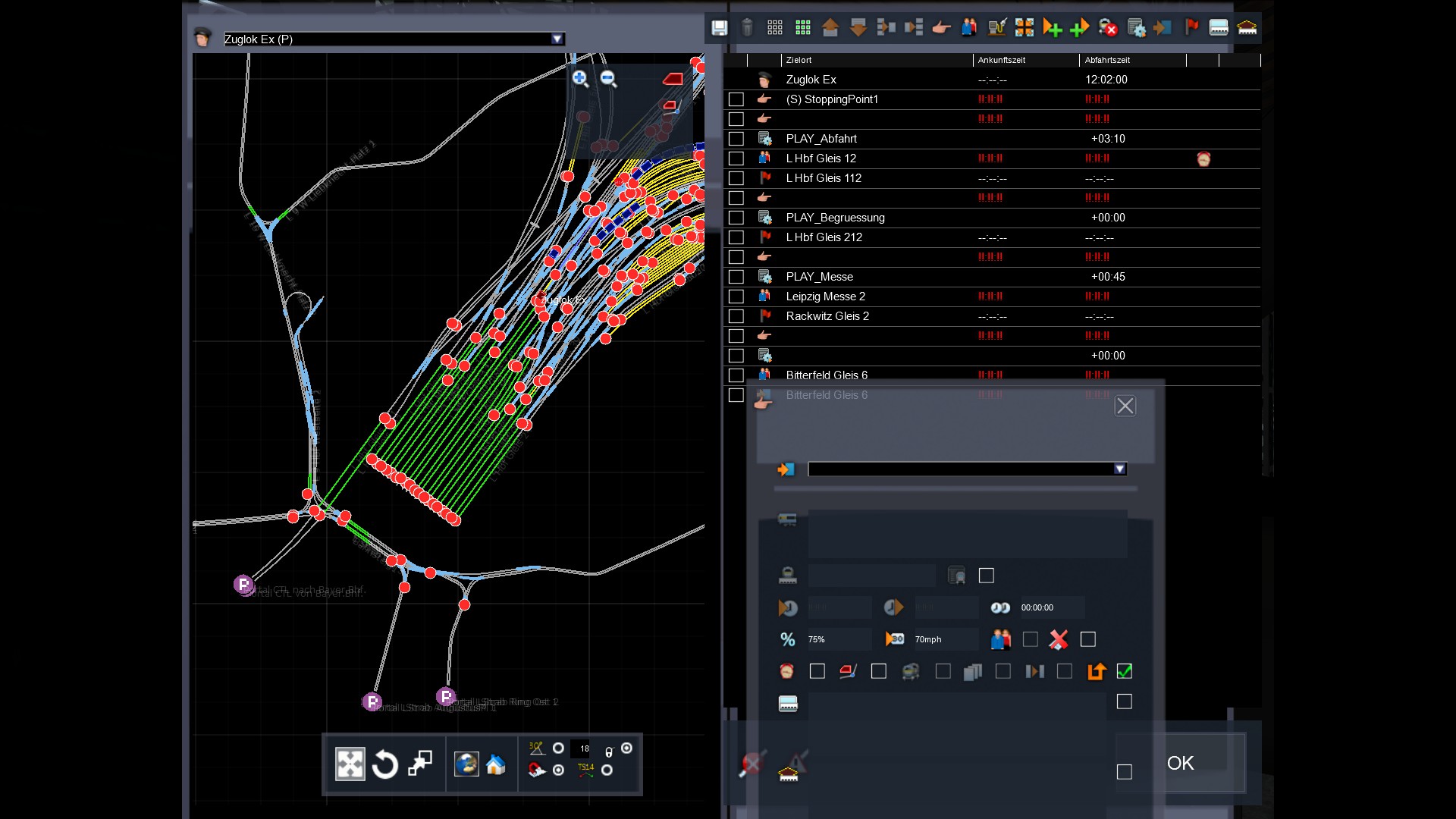Click the save floppy disk icon
This screenshot has width=1456, height=819.
tap(719, 28)
